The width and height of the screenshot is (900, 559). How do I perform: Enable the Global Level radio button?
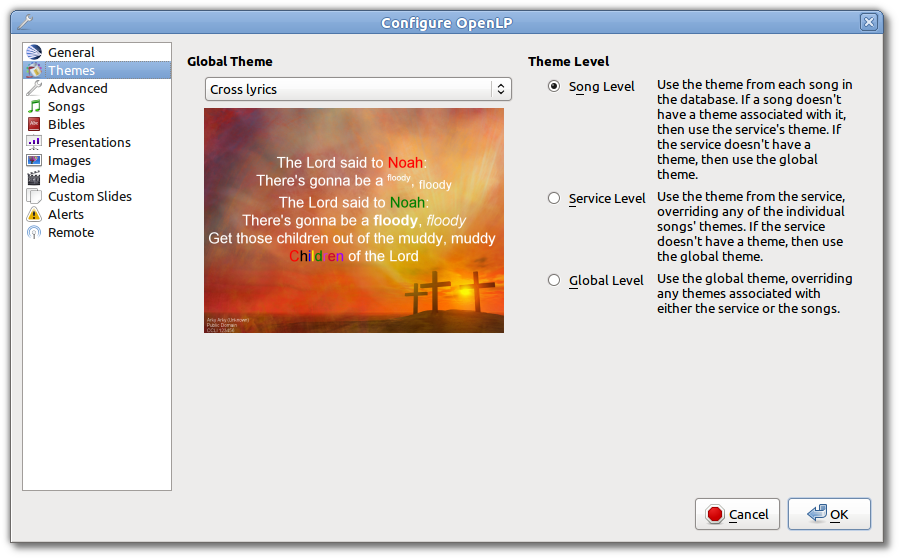554,281
